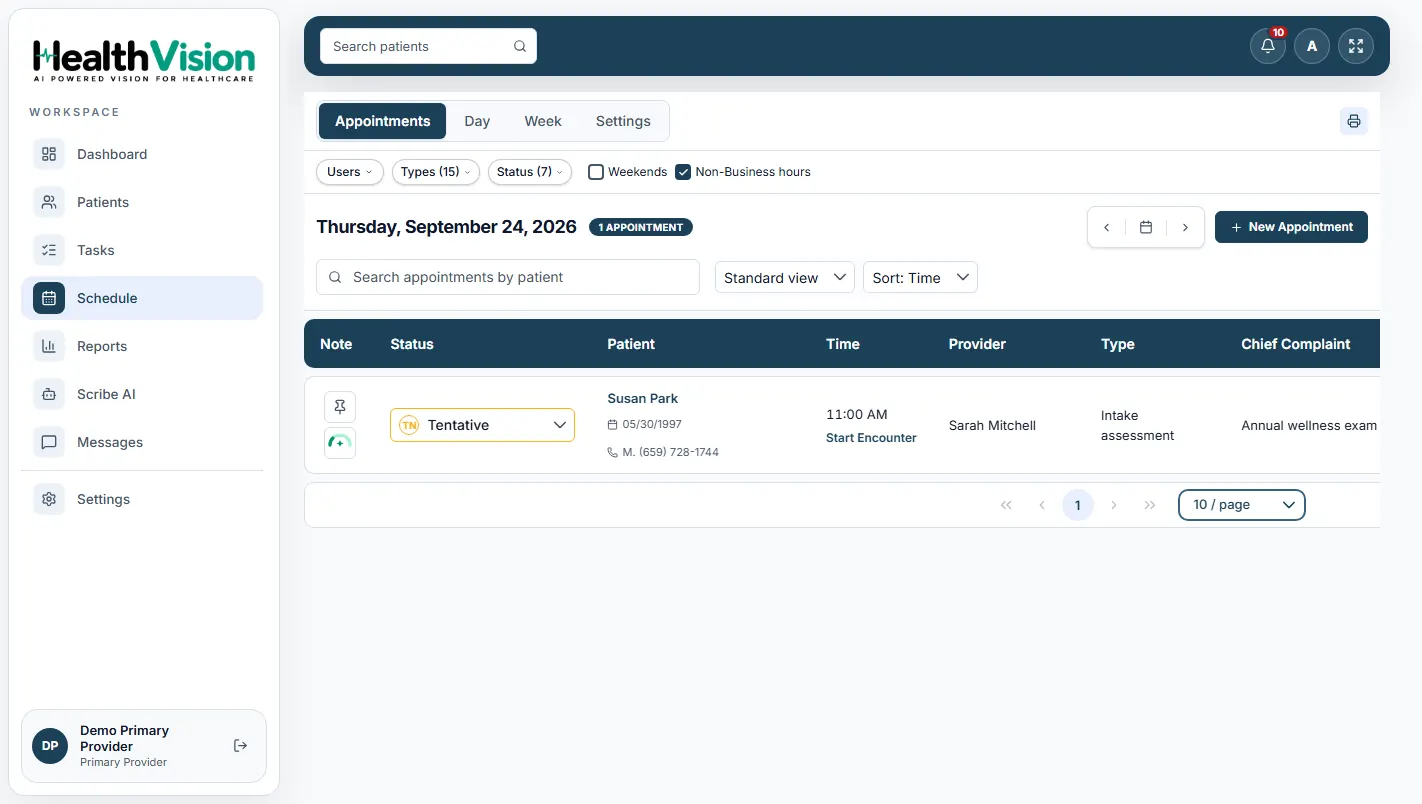Click the green gauge icon in Susan Park's row
Screen dimensions: 1422x804
340,443
